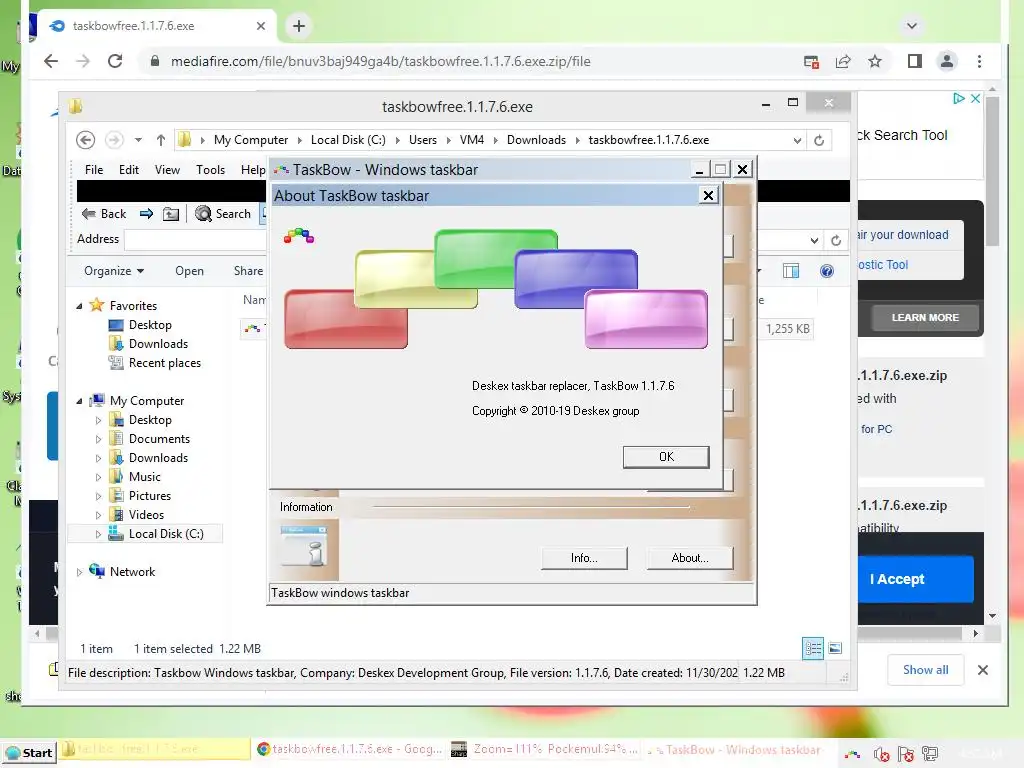
Task: Expand the Network tree node
Action: tap(80, 572)
